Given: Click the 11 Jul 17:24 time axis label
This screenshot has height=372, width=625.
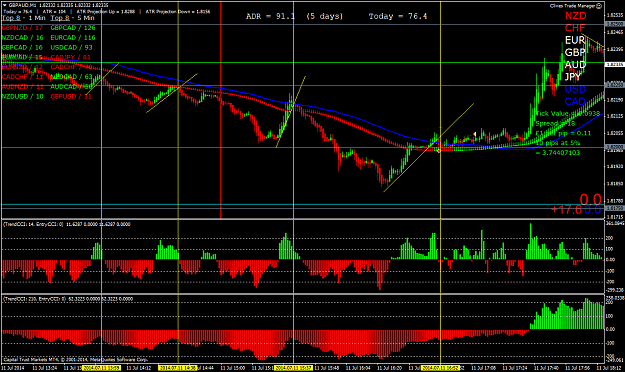Looking at the screenshot, I should [x=515, y=368].
